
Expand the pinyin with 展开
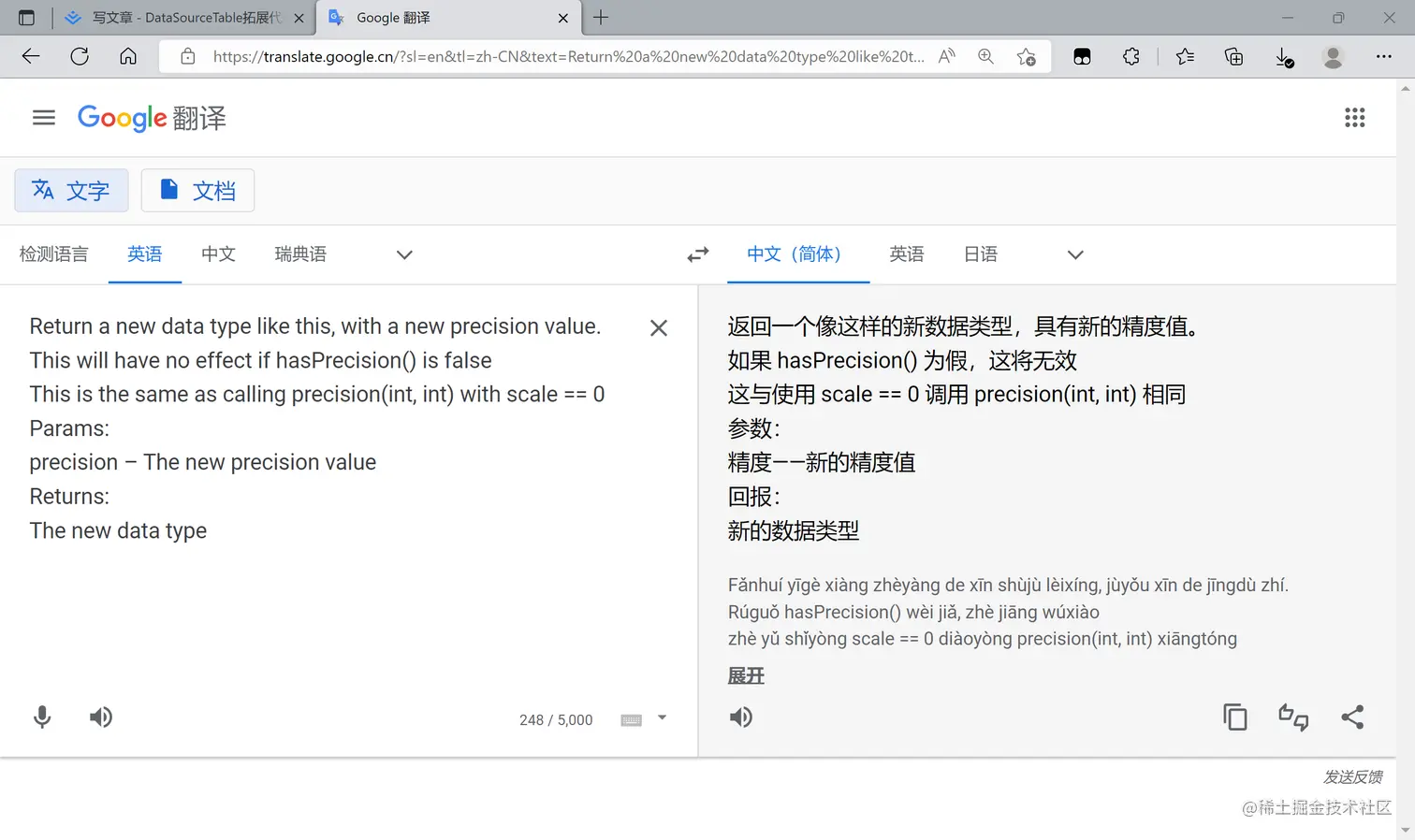pyautogui.click(x=746, y=676)
